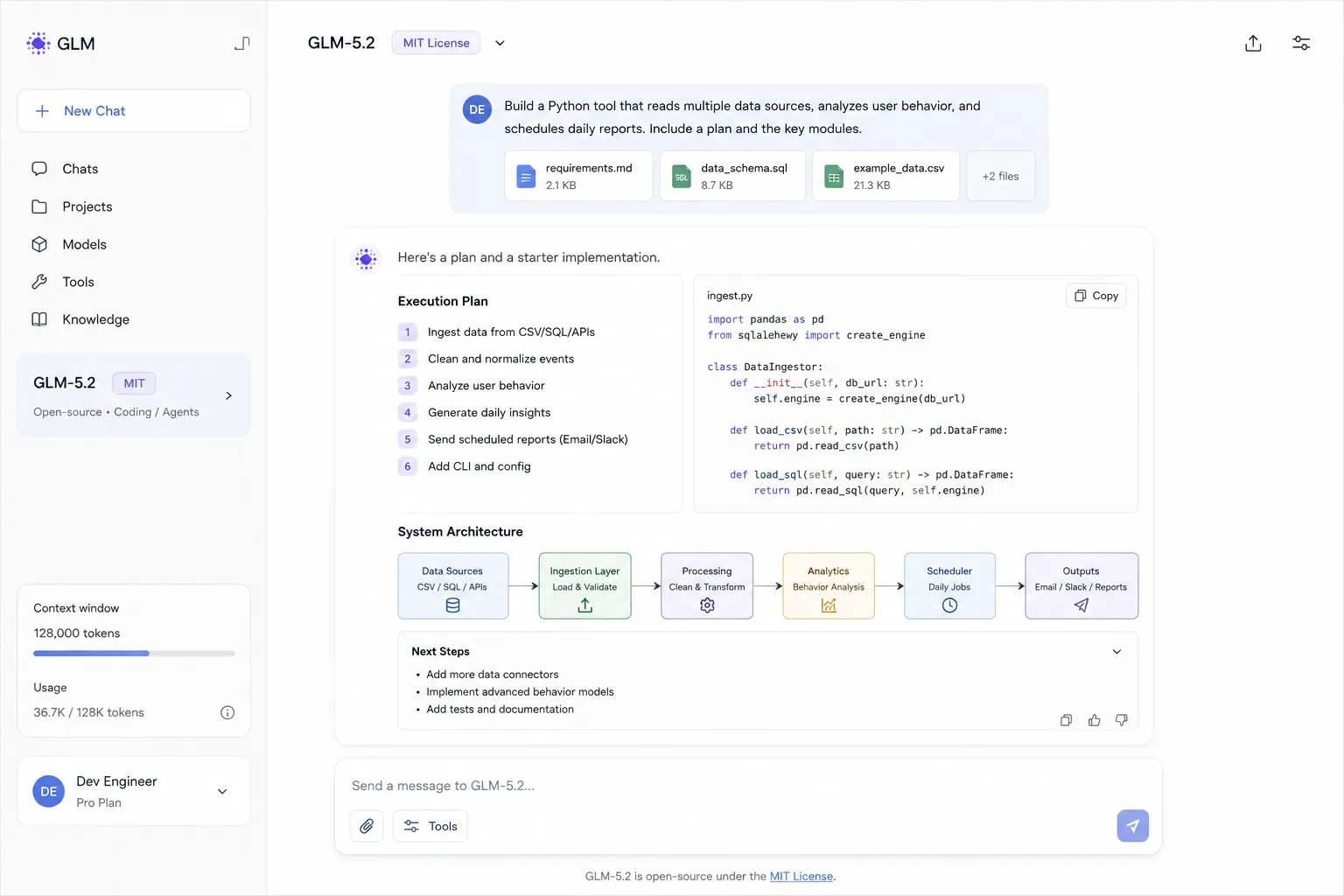Image resolution: width=1344 pixels, height=896 pixels.
Task: Click the GLM-5.2 title in header
Action: (x=341, y=43)
